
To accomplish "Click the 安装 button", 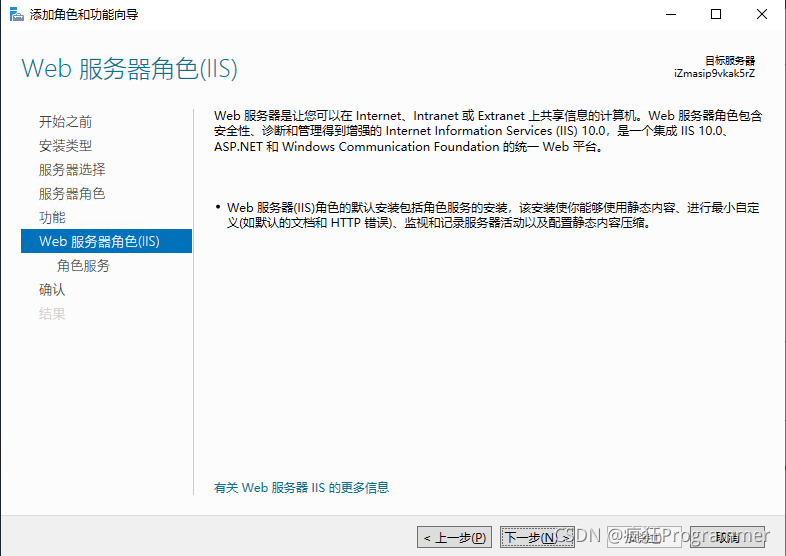I will pos(641,537).
